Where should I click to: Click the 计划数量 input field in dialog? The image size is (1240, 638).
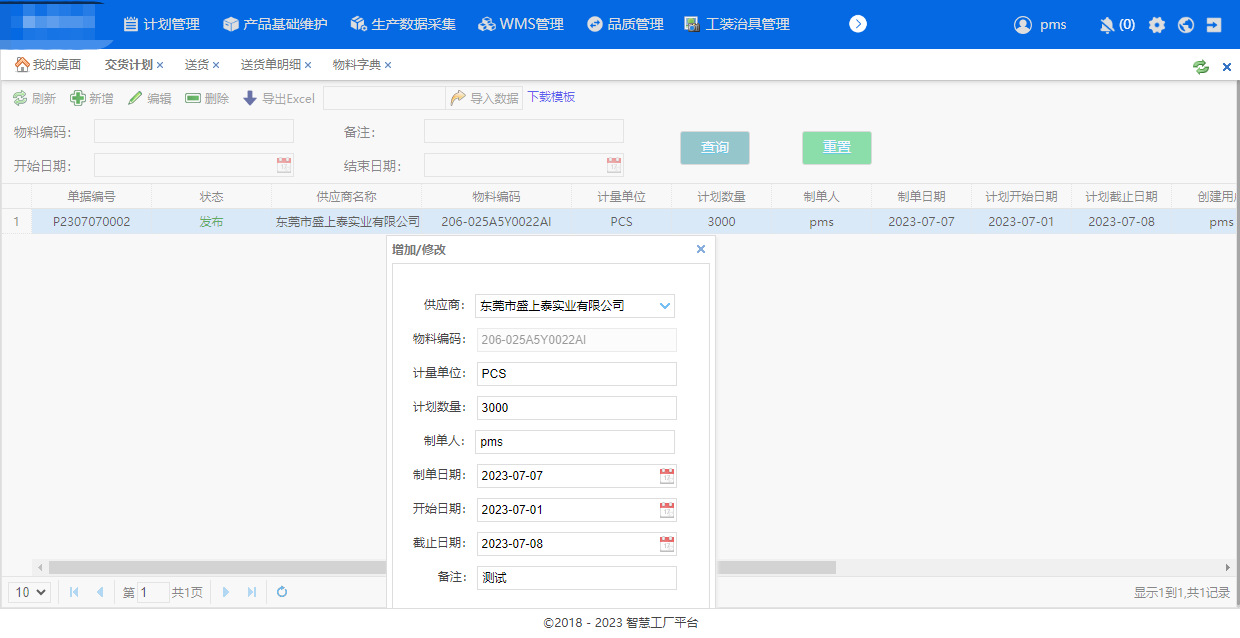pyautogui.click(x=576, y=408)
